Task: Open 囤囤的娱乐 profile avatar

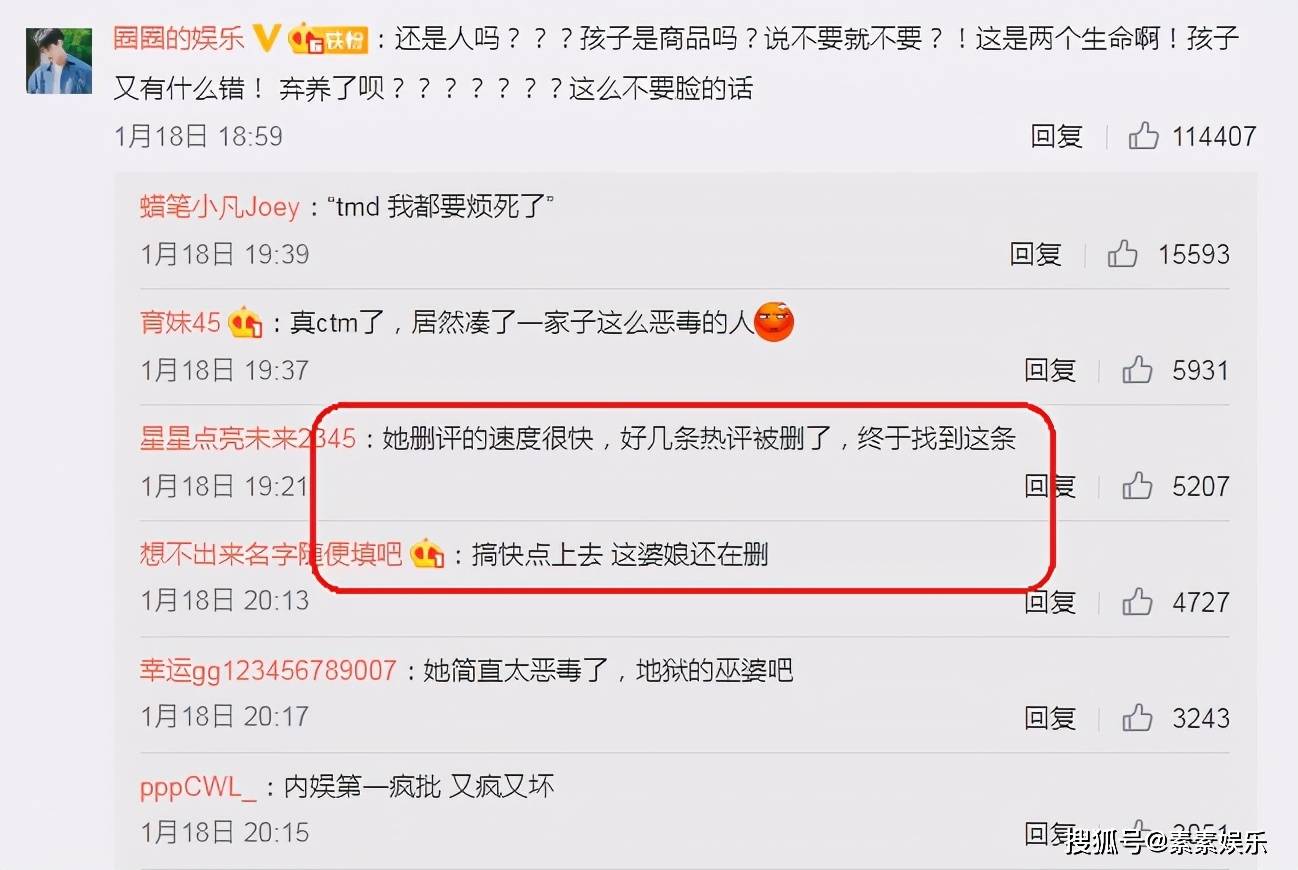Action: 60,60
